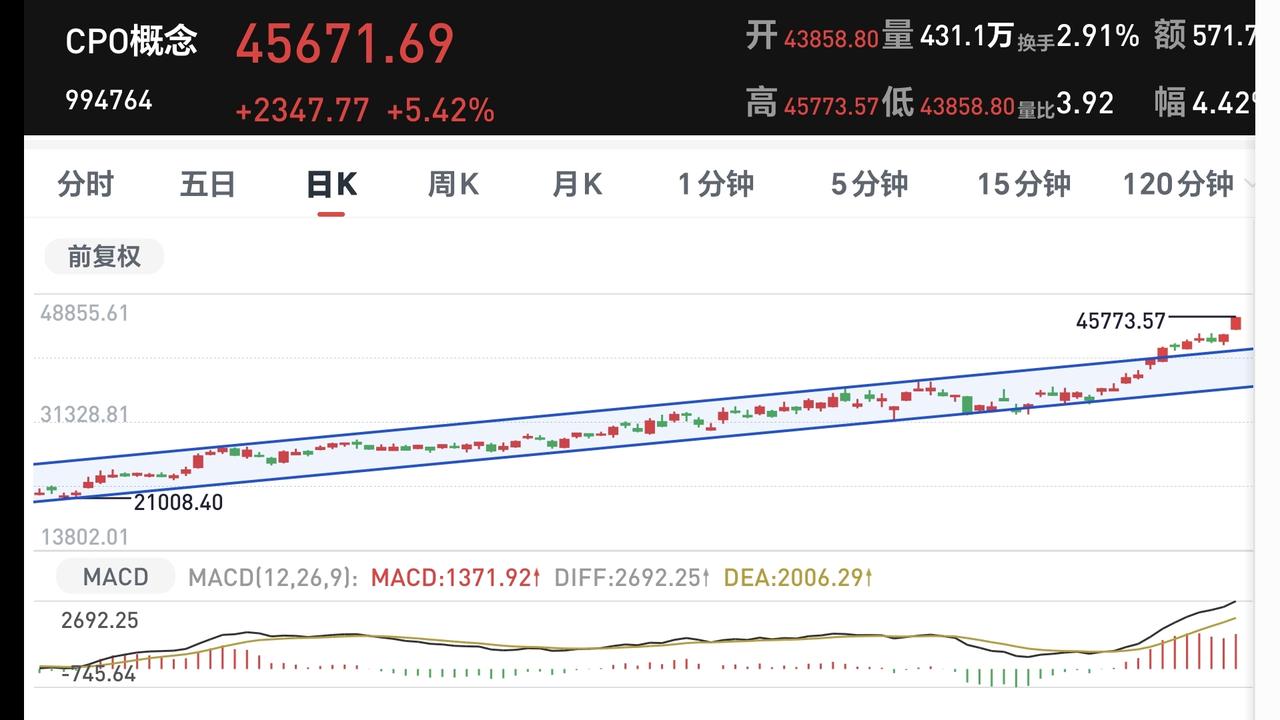Tap the MACD axis value 2692.25
This screenshot has height=720, width=1280.
(100, 620)
